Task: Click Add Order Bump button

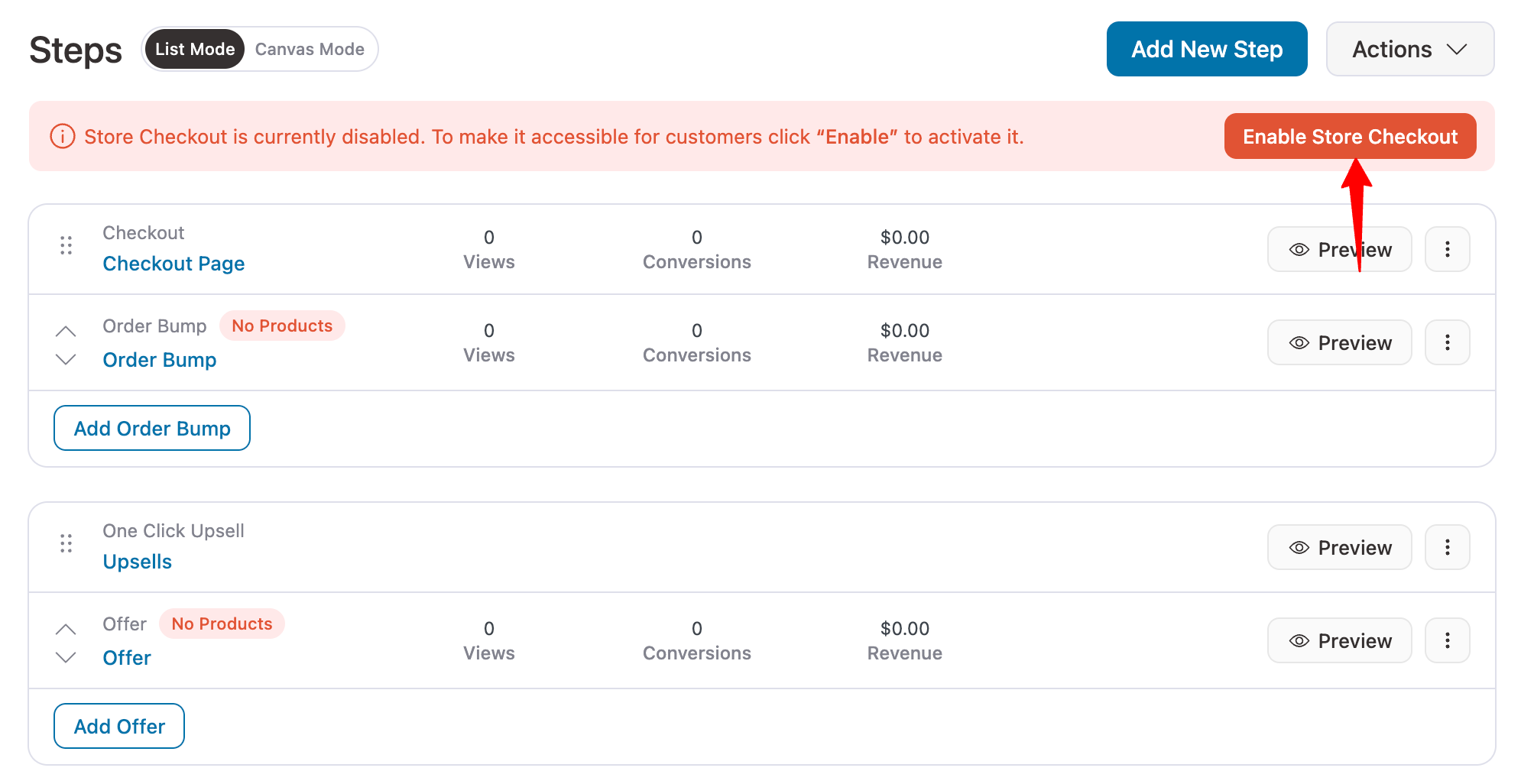Action: coord(152,428)
